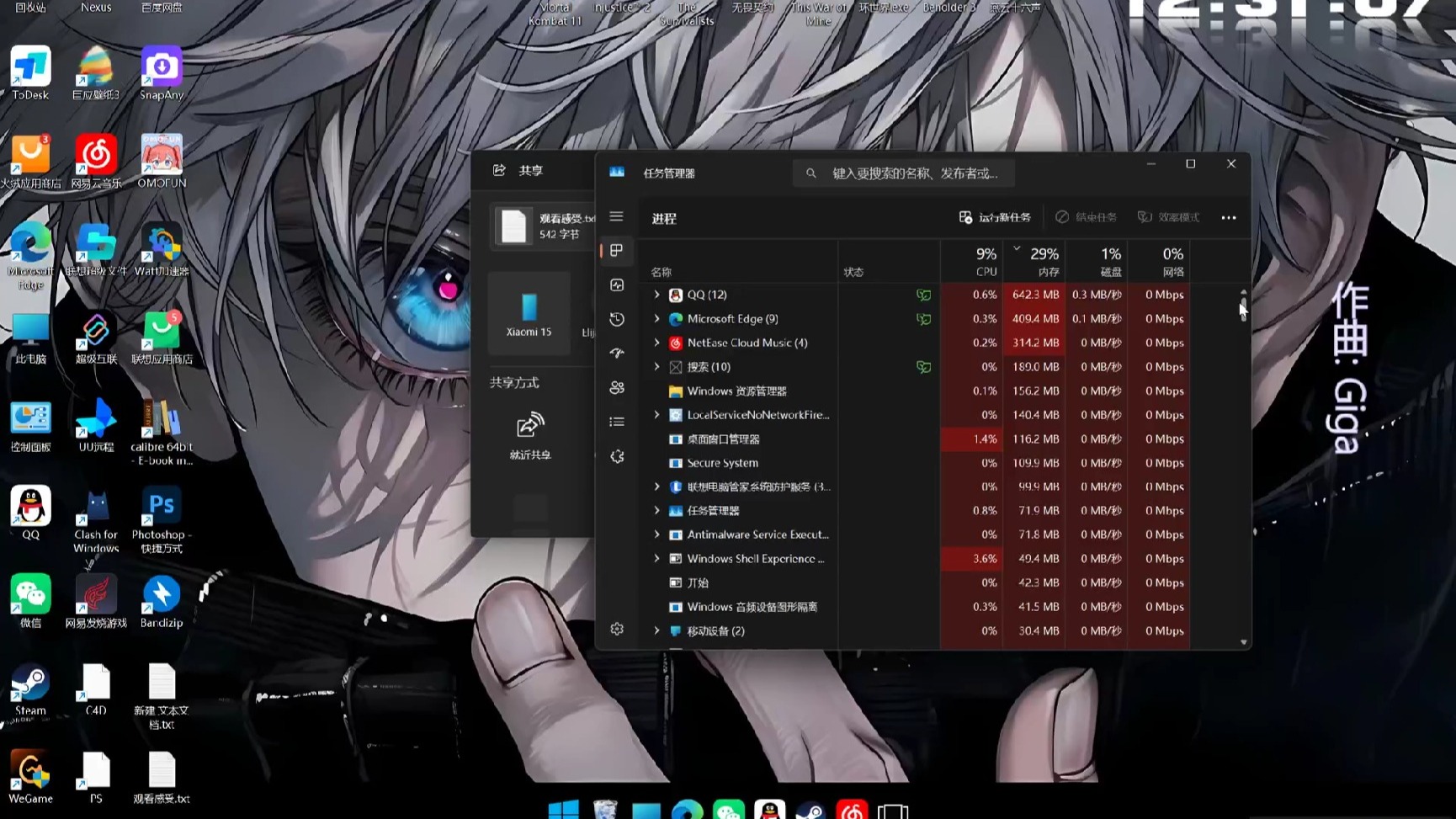Viewport: 1456px width, 819px height.
Task: Select the Windows Shell Experience process row
Action: [917, 559]
